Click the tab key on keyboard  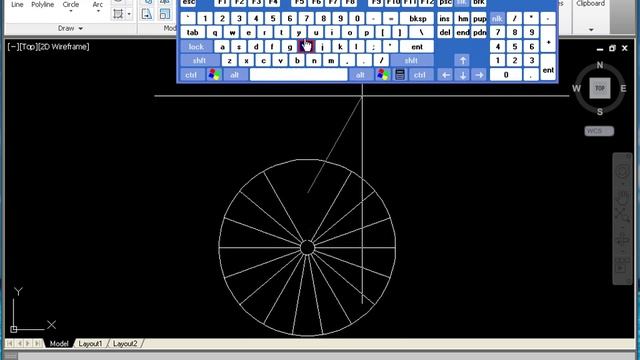coord(193,32)
